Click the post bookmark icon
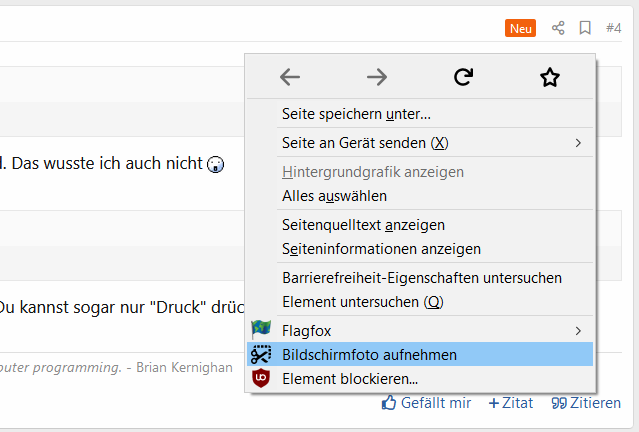The width and height of the screenshot is (639, 432). (586, 28)
